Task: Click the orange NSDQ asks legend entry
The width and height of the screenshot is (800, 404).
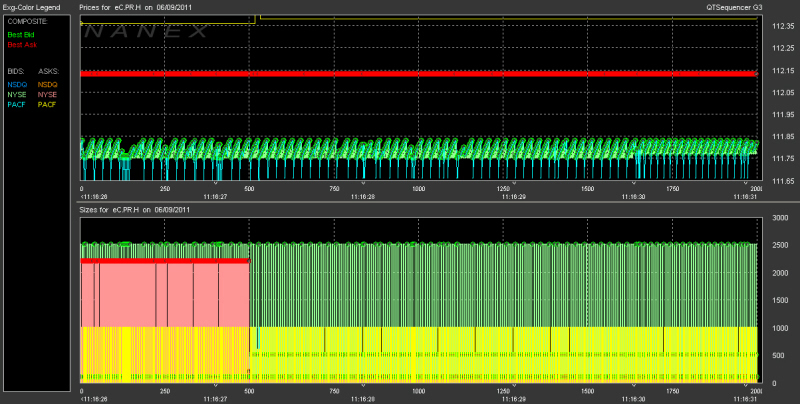Action: 47,85
